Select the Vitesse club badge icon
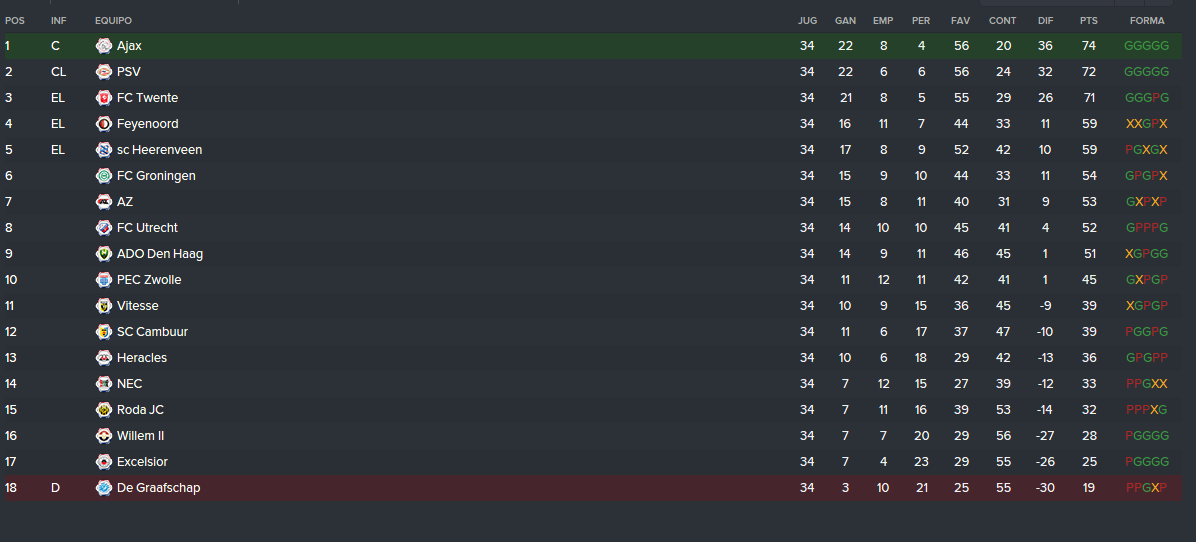Screen dimensions: 1196x542 (x=104, y=306)
